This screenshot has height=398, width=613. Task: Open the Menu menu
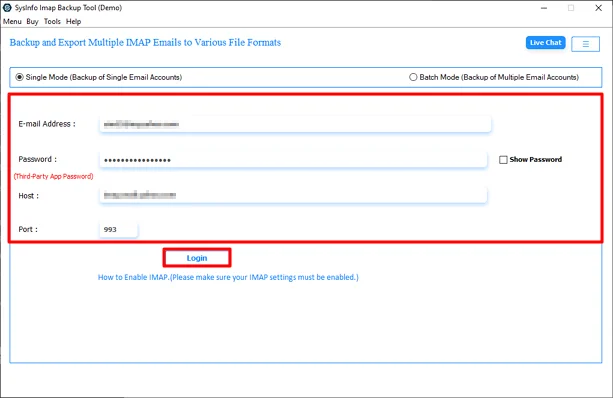pos(12,22)
